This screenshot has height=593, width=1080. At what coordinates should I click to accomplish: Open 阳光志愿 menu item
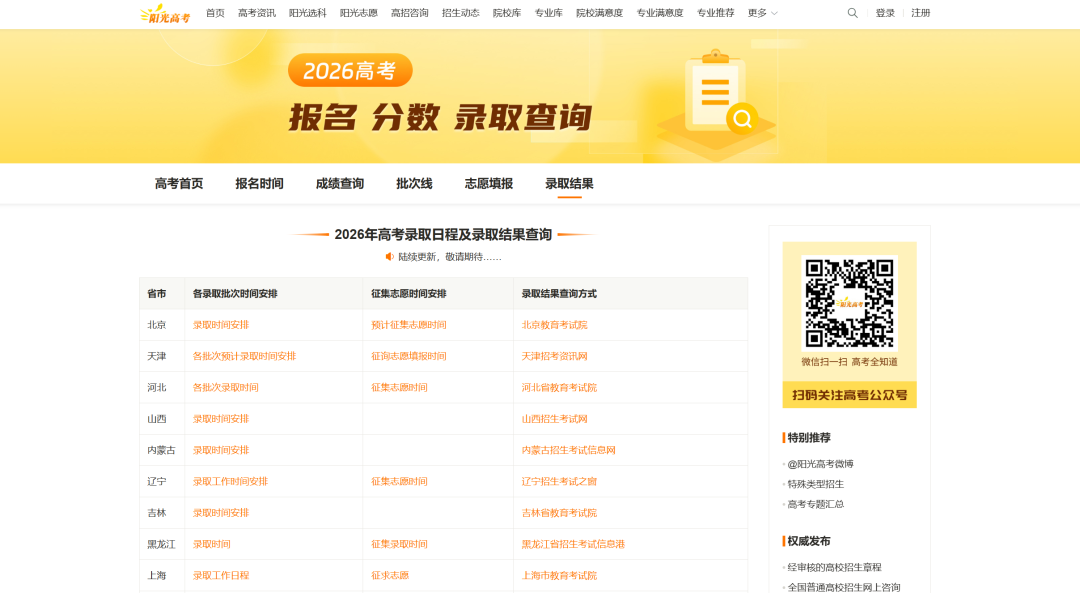(359, 13)
